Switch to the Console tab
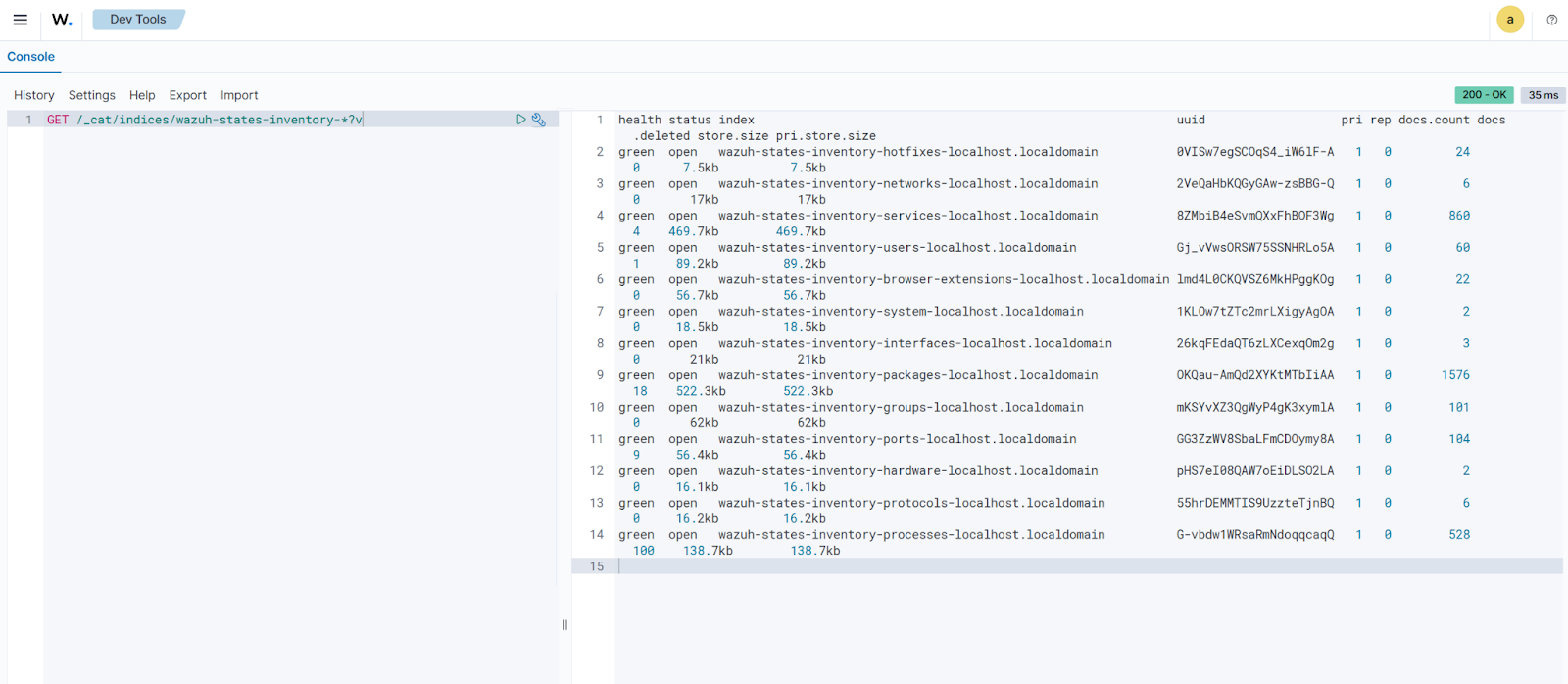 (31, 57)
